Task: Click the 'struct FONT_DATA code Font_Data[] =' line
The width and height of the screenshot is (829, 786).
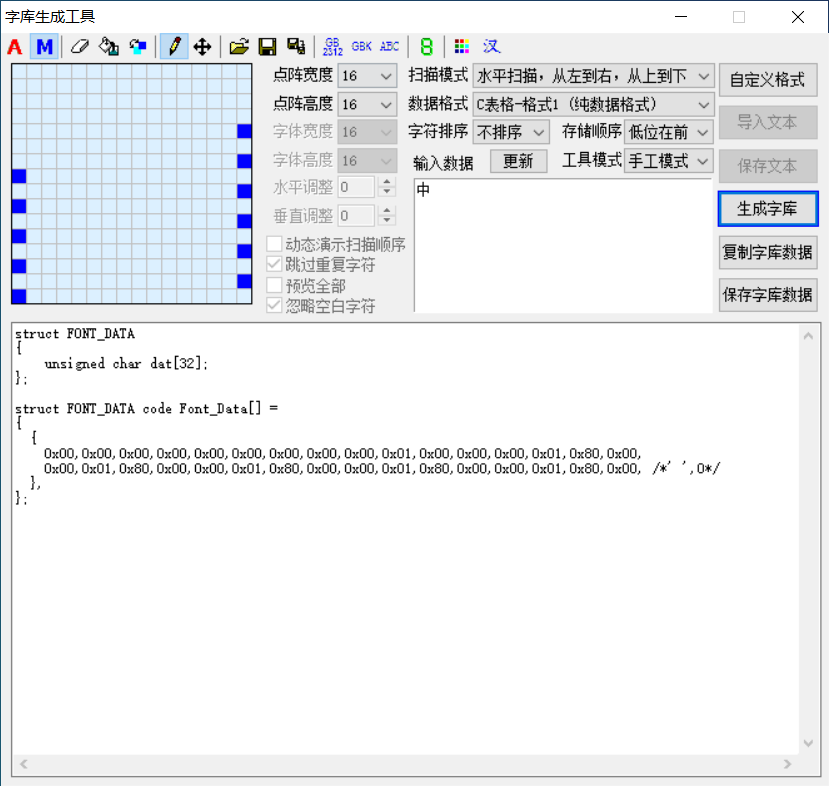Action: pos(146,408)
